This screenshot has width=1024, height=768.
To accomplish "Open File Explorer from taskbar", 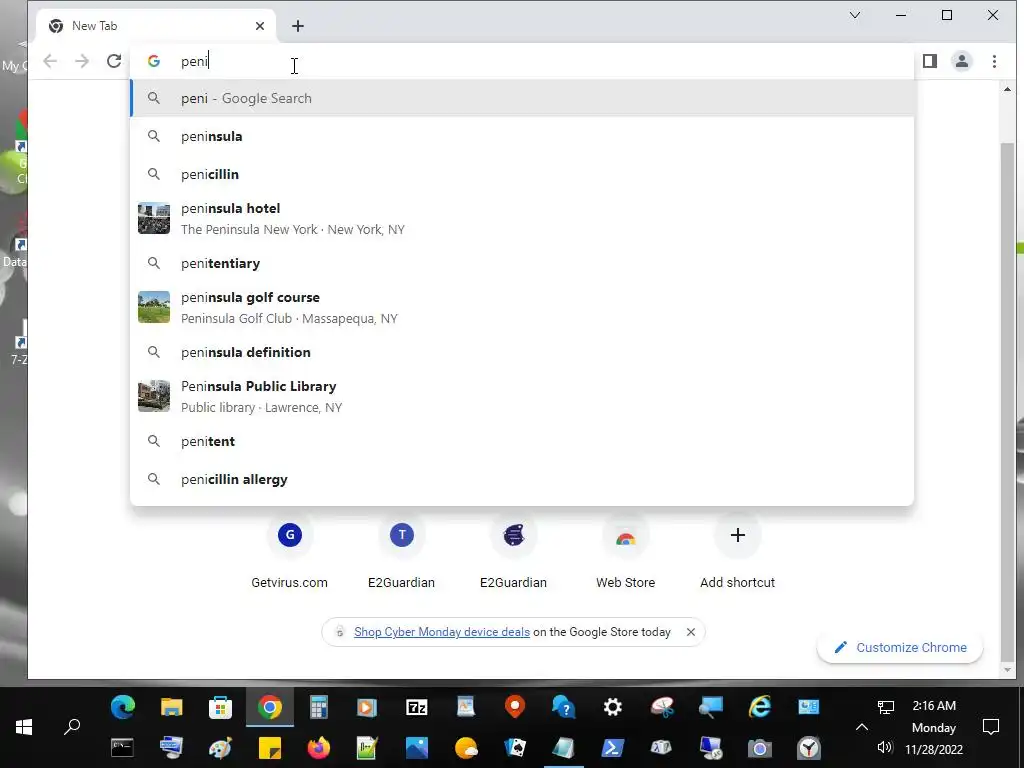I will coord(172,707).
